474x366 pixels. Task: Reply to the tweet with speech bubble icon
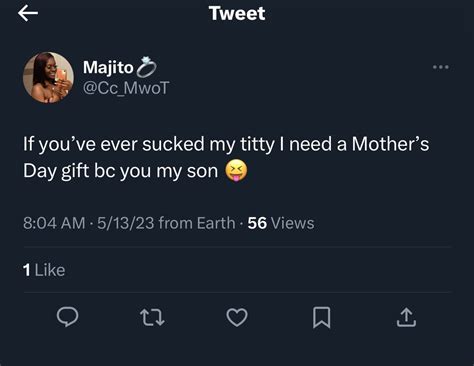[x=68, y=317]
